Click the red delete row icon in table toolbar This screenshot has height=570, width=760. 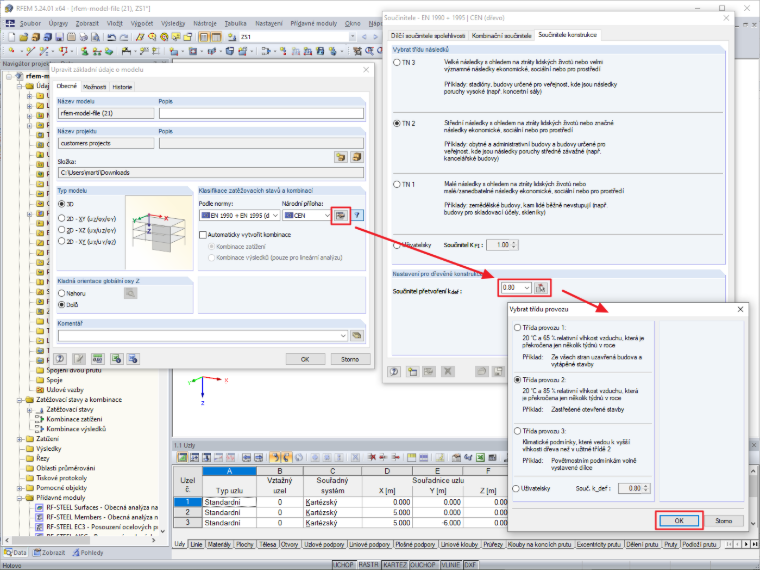coord(372,457)
